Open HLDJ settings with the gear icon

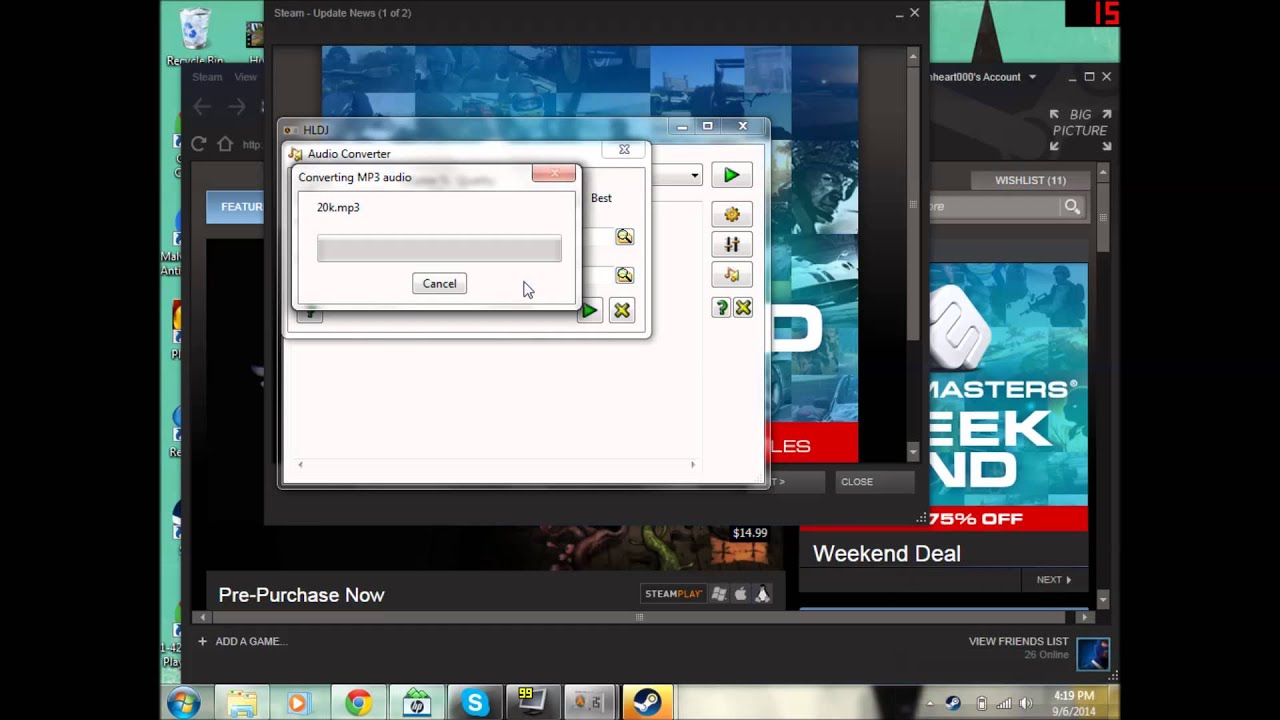[732, 214]
